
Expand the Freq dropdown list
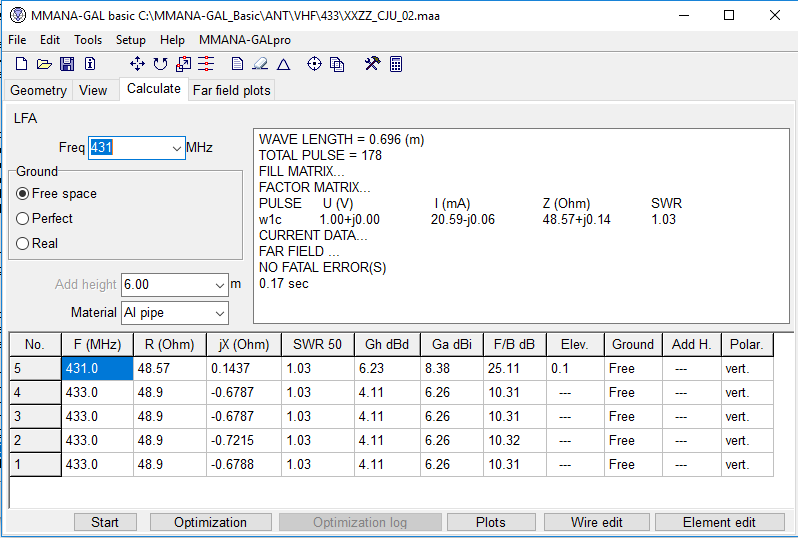point(176,148)
